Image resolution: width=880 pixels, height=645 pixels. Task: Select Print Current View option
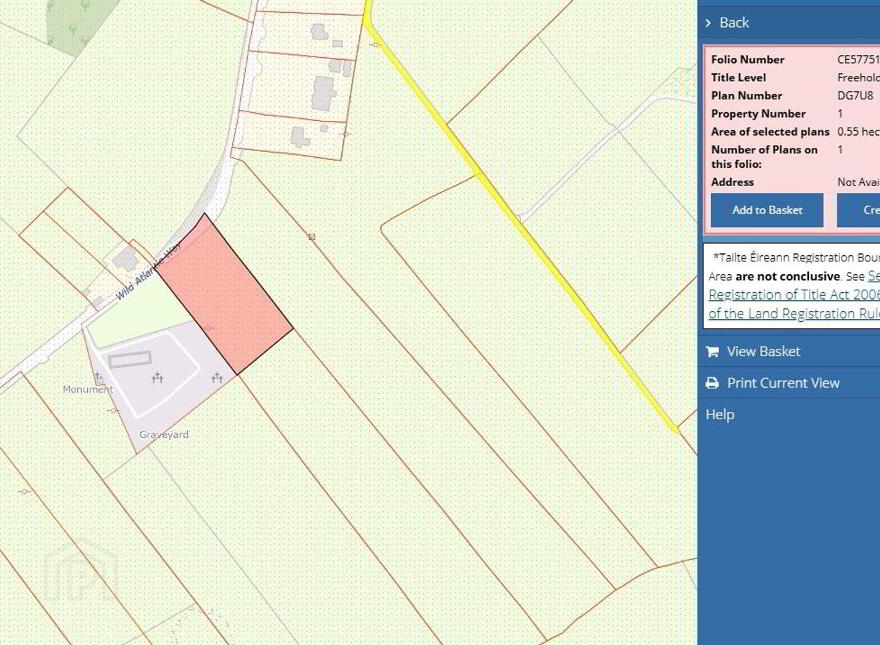tap(783, 383)
